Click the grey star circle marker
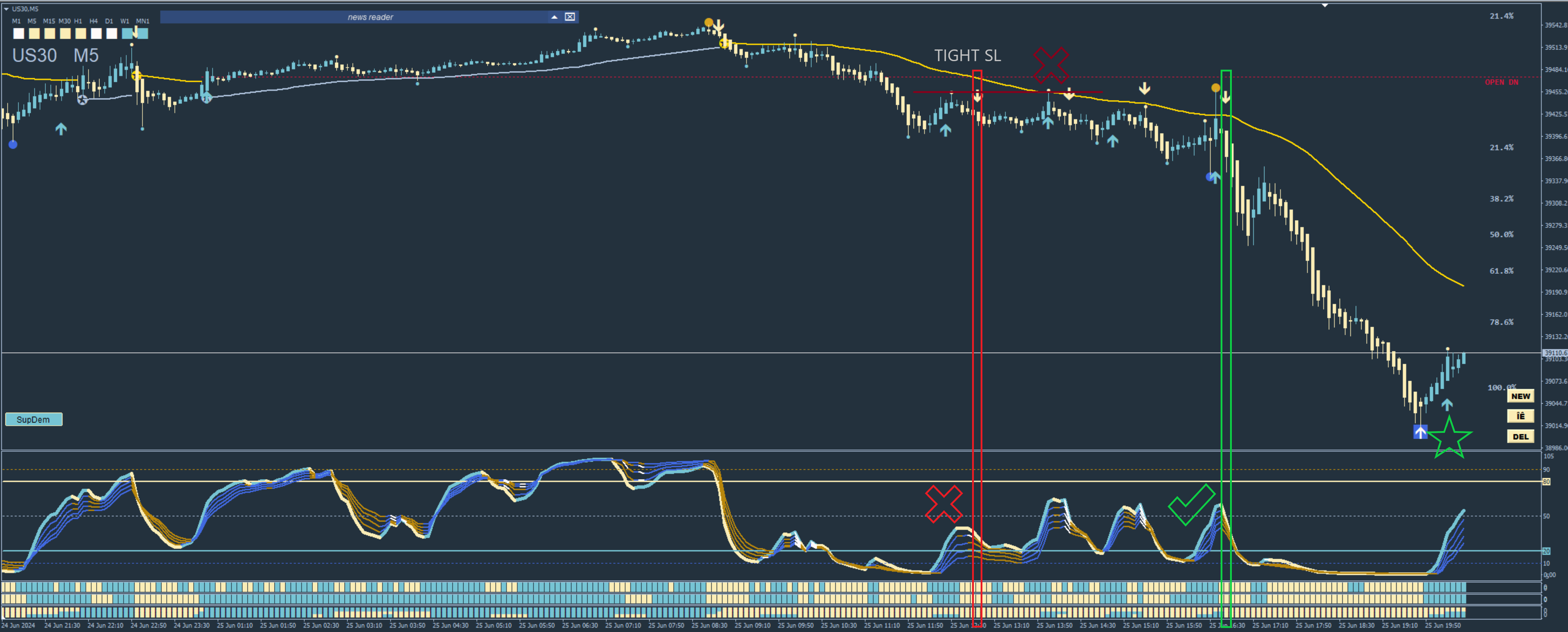 coord(83,100)
